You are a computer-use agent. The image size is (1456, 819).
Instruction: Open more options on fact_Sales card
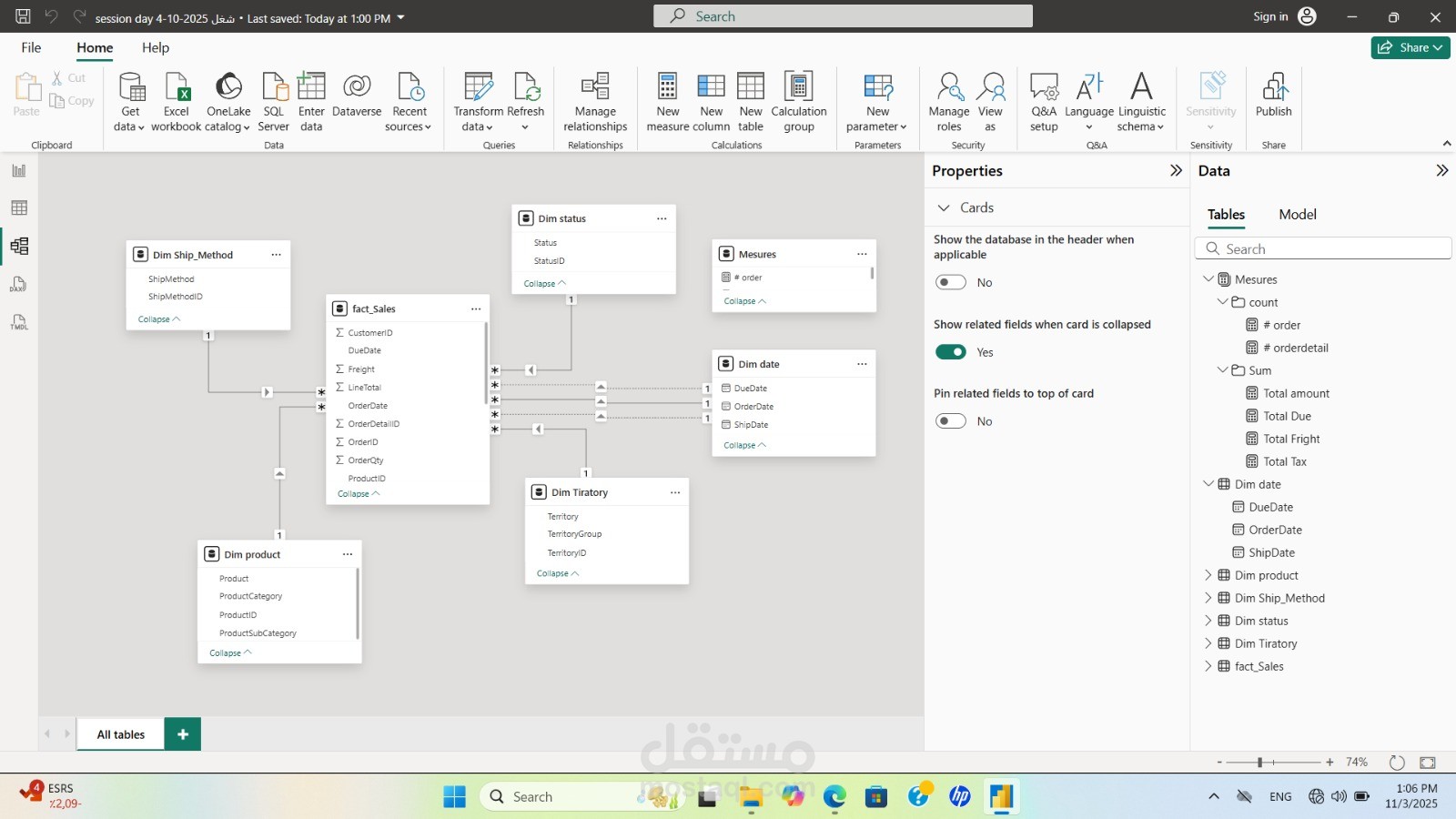476,308
